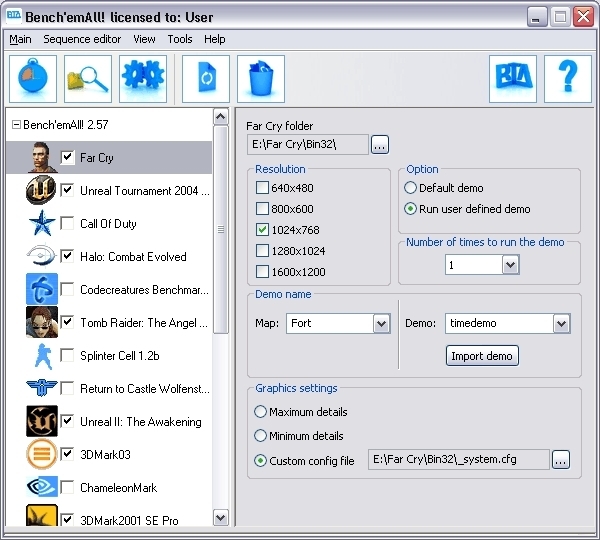This screenshot has height=540, width=600.
Task: Select the Custom config file radio button
Action: click(x=260, y=461)
